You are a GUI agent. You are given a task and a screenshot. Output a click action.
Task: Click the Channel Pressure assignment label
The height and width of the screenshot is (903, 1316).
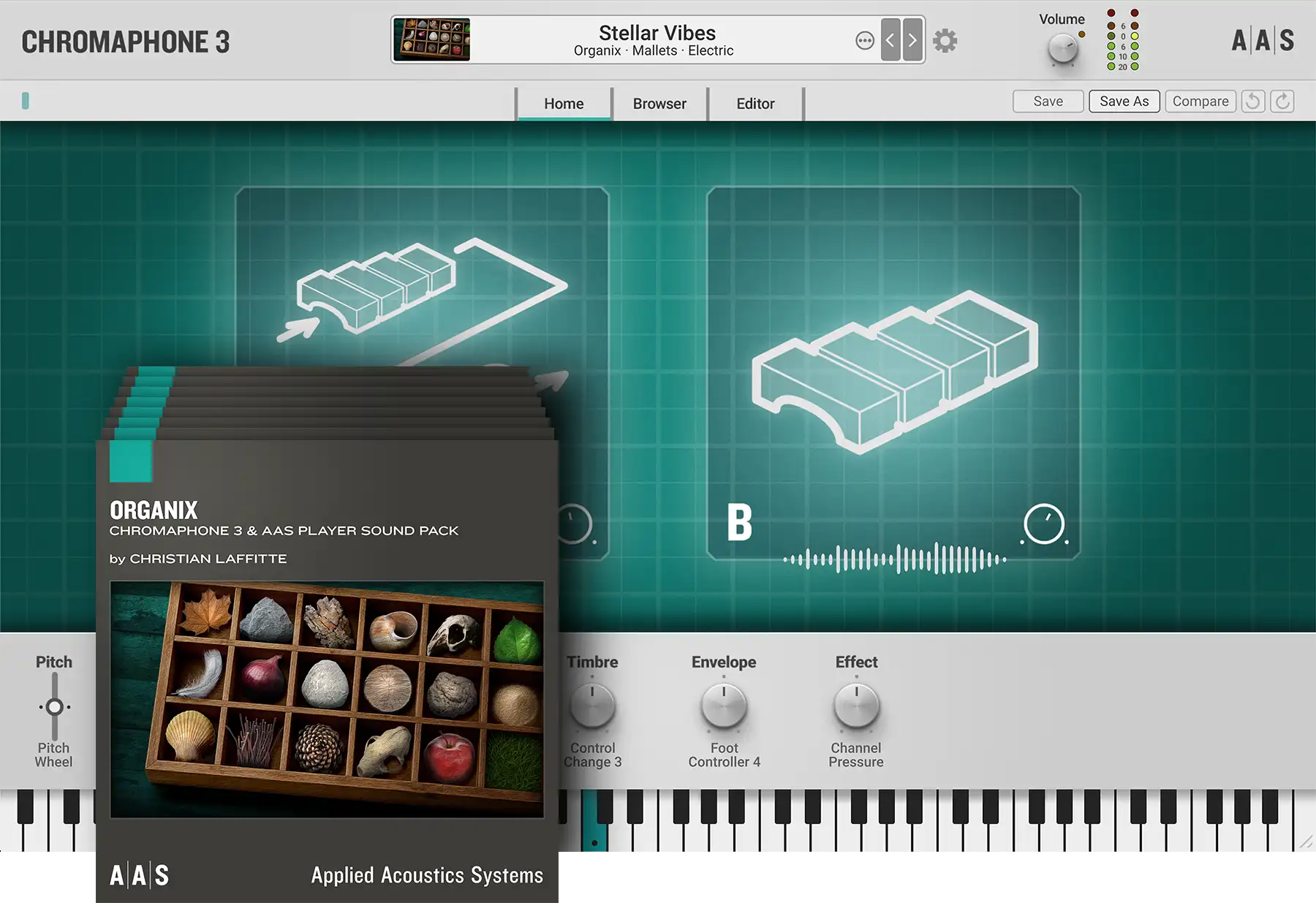pyautogui.click(x=856, y=755)
